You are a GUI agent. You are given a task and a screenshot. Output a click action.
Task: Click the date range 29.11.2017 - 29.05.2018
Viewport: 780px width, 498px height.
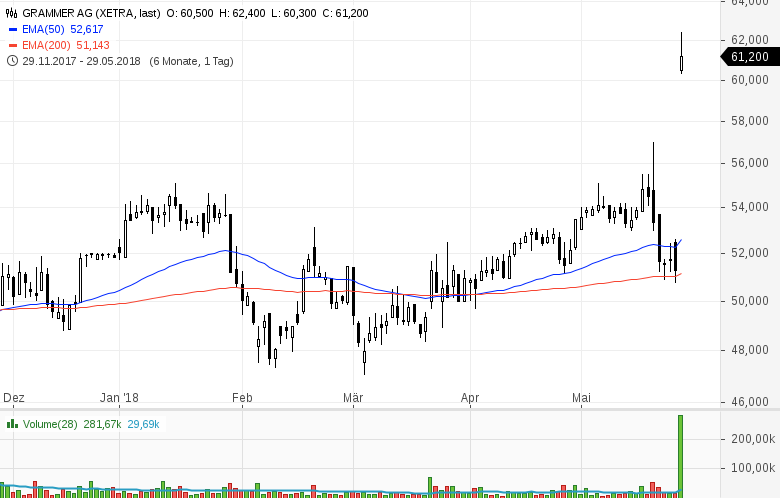pyautogui.click(x=82, y=61)
